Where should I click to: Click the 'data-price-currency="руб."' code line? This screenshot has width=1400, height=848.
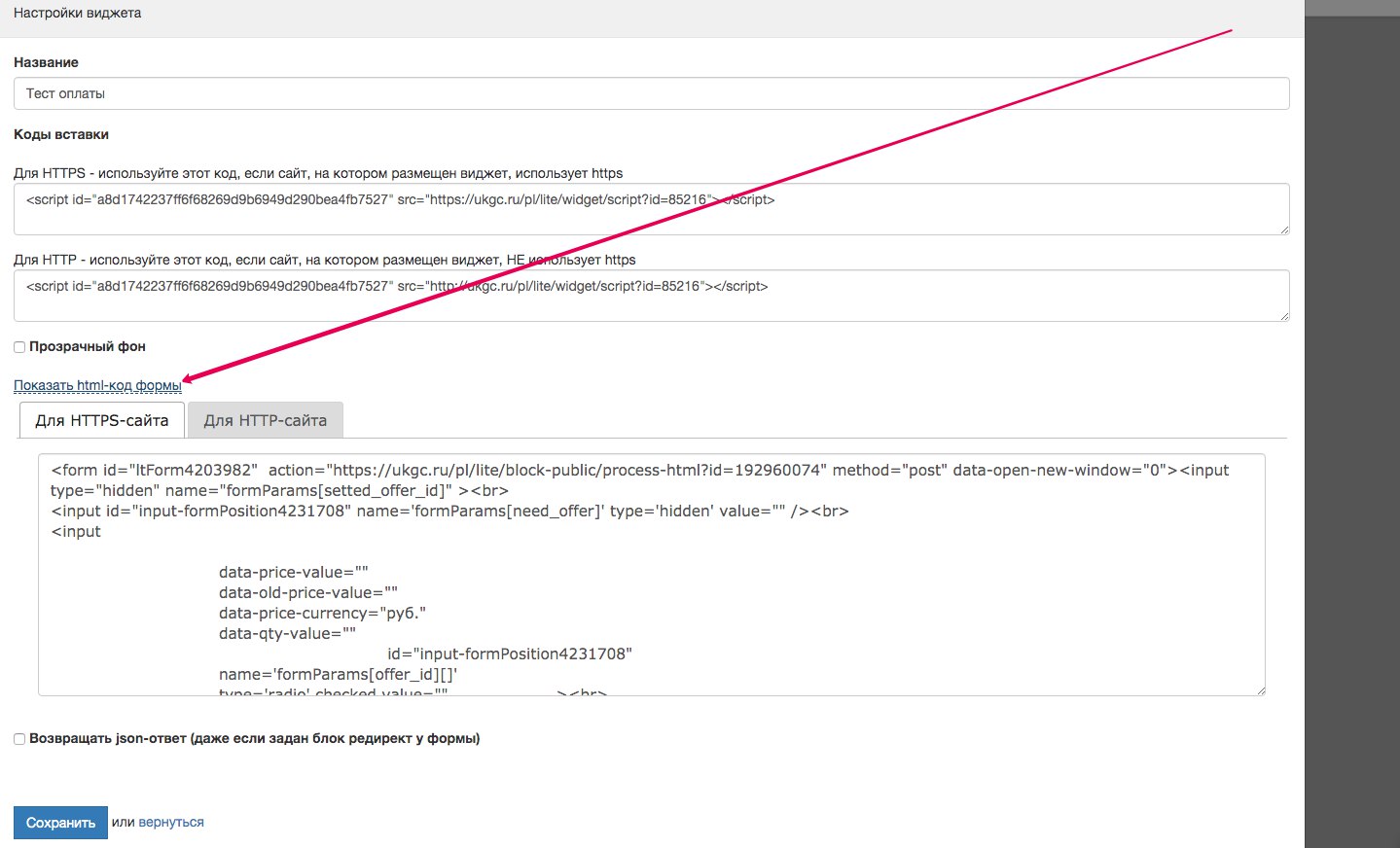(322, 613)
